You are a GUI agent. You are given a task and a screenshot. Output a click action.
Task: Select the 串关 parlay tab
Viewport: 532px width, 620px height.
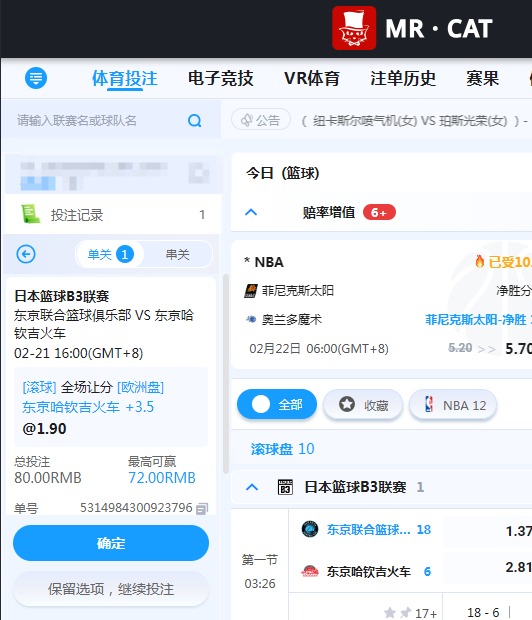click(x=178, y=254)
